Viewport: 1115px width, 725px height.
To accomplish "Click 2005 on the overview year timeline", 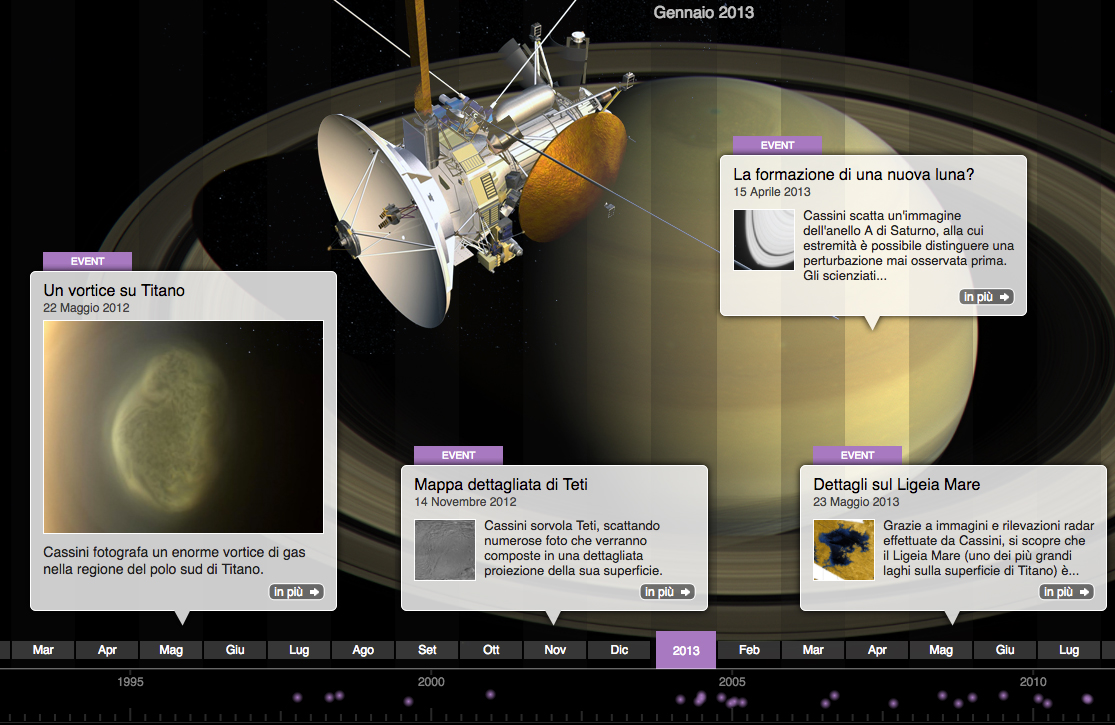I will point(732,682).
